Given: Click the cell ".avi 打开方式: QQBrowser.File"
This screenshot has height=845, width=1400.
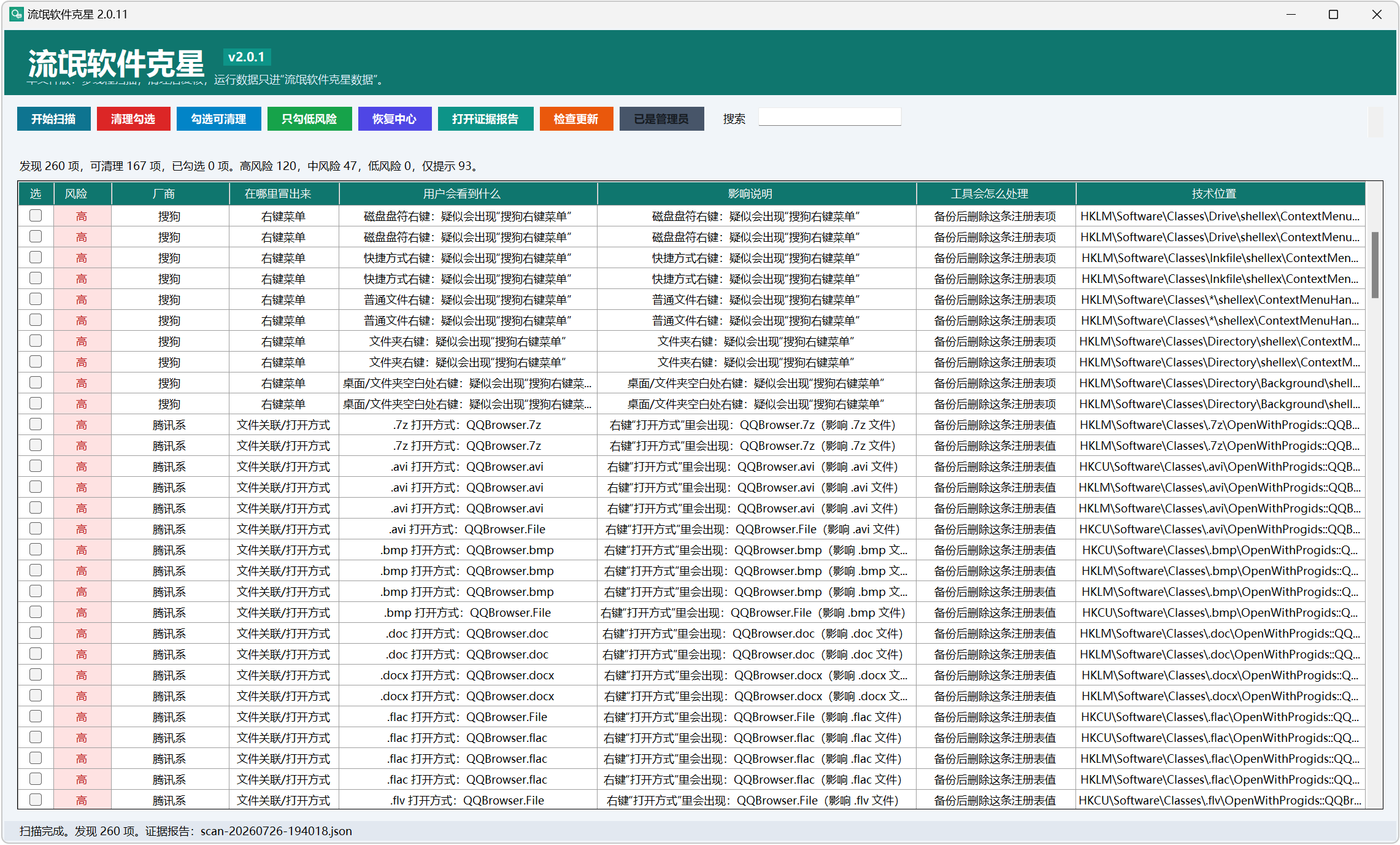Looking at the screenshot, I should (x=467, y=529).
